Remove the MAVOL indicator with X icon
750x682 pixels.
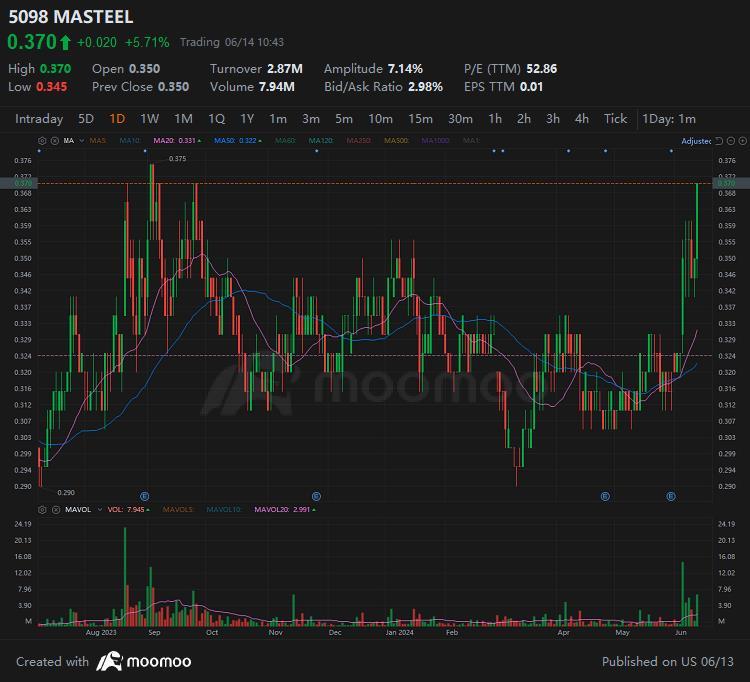(x=55, y=510)
